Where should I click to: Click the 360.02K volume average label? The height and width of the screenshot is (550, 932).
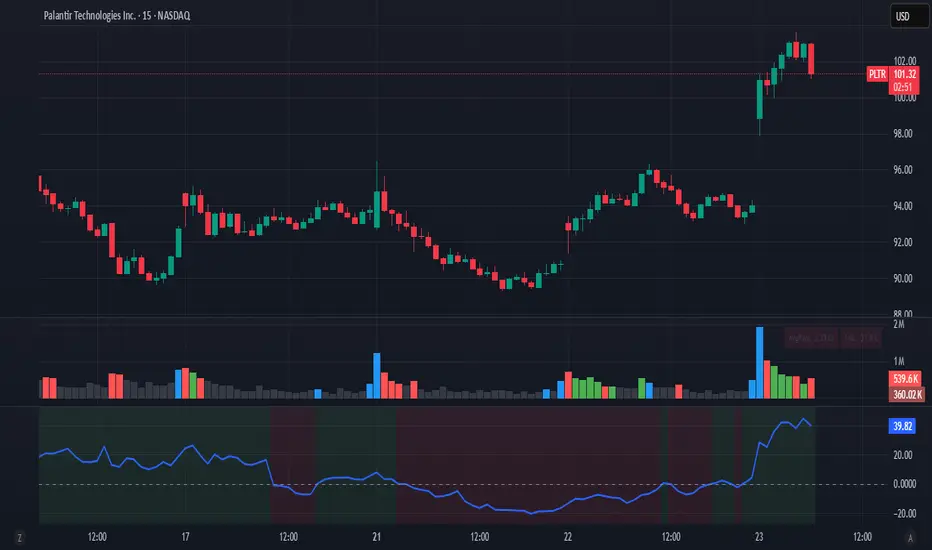pyautogui.click(x=906, y=394)
